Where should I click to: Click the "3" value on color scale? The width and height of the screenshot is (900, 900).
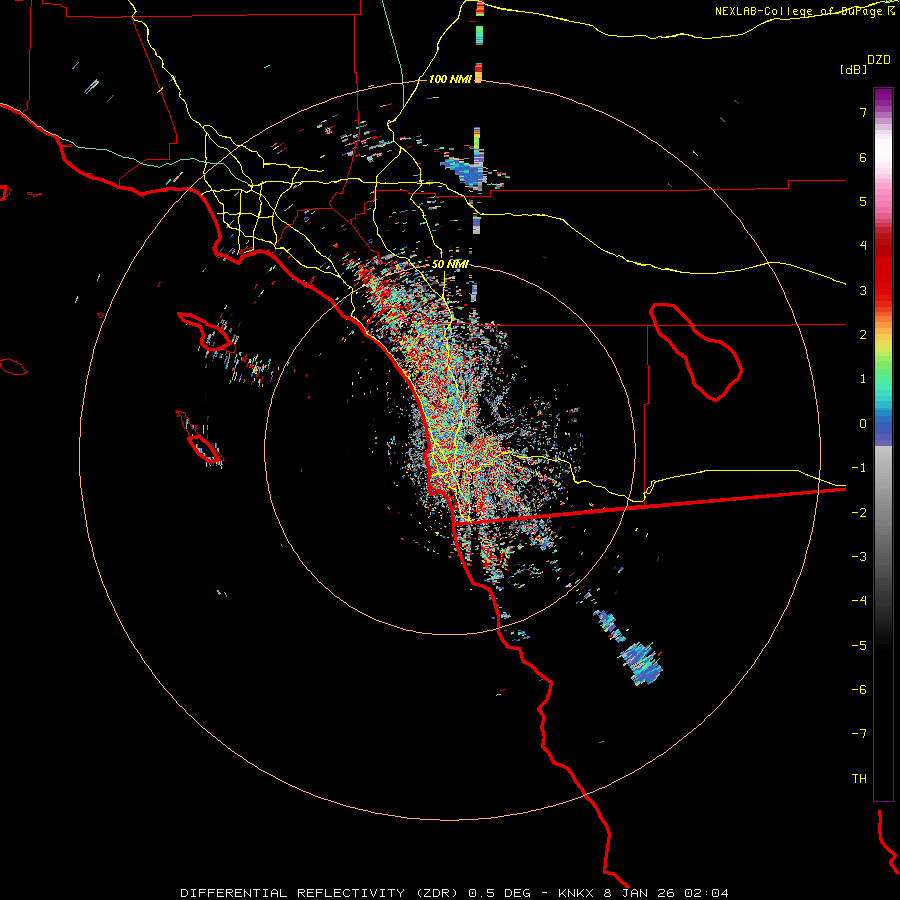pos(863,290)
